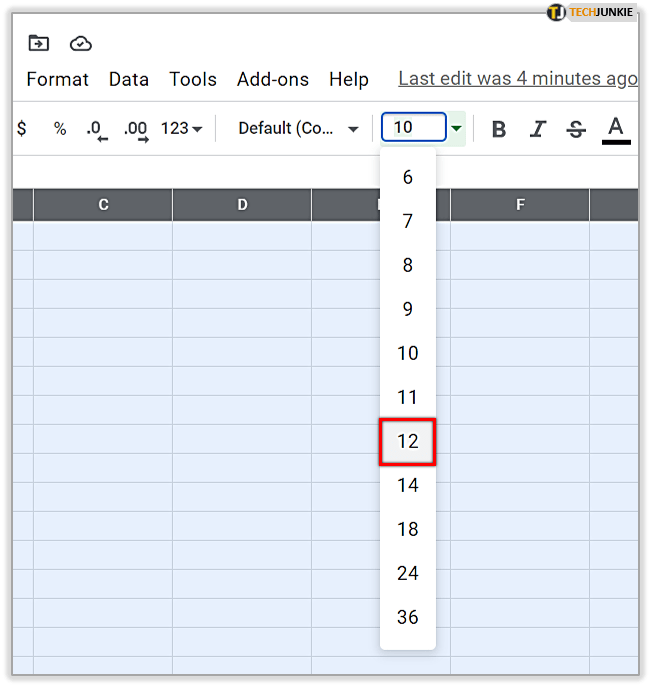Click the font size input field
The image size is (651, 687).
[x=414, y=128]
